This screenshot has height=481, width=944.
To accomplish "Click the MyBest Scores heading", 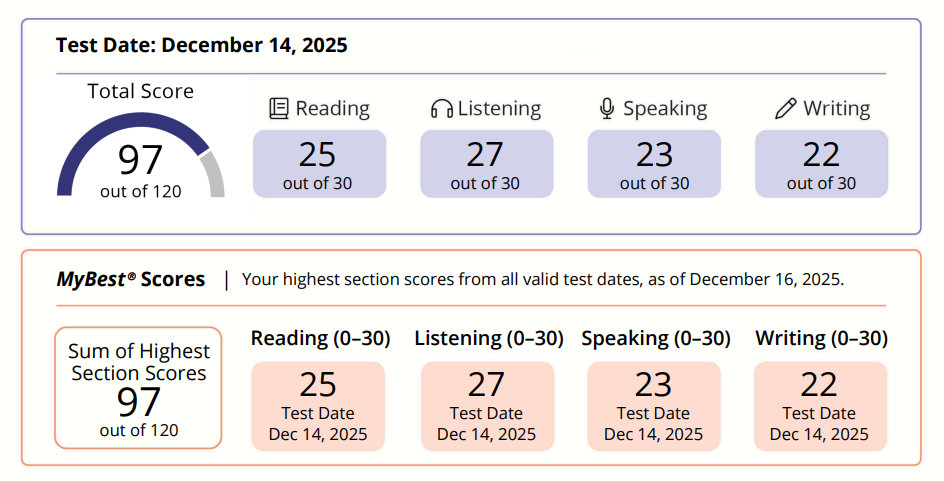I will (131, 279).
